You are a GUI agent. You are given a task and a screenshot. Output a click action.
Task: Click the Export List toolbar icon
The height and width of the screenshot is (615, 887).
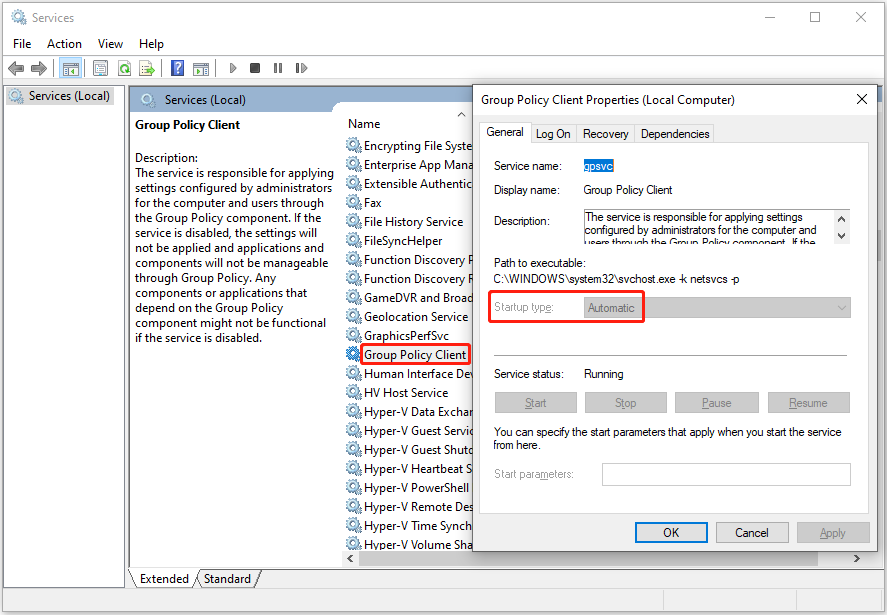click(x=147, y=68)
